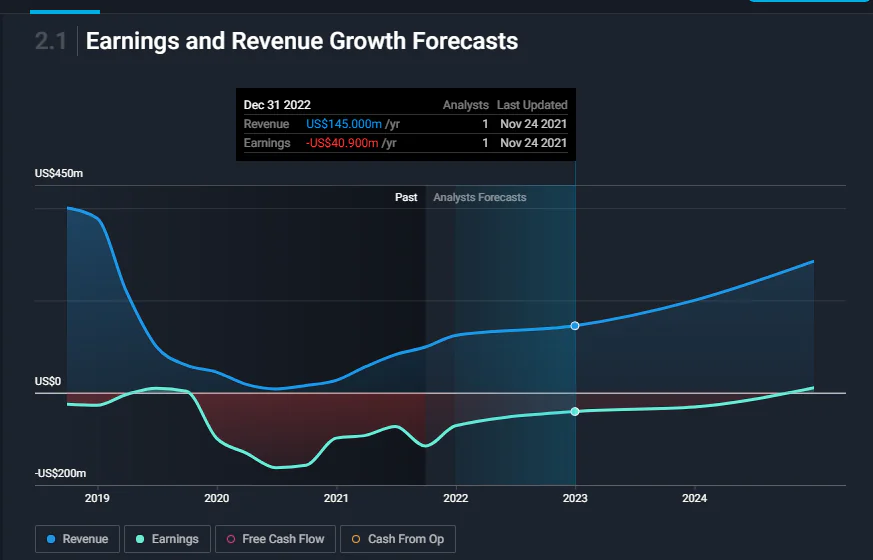Click the Earnings and Revenue Growth Forecasts heading
Screen dimensions: 873x560
pos(302,41)
